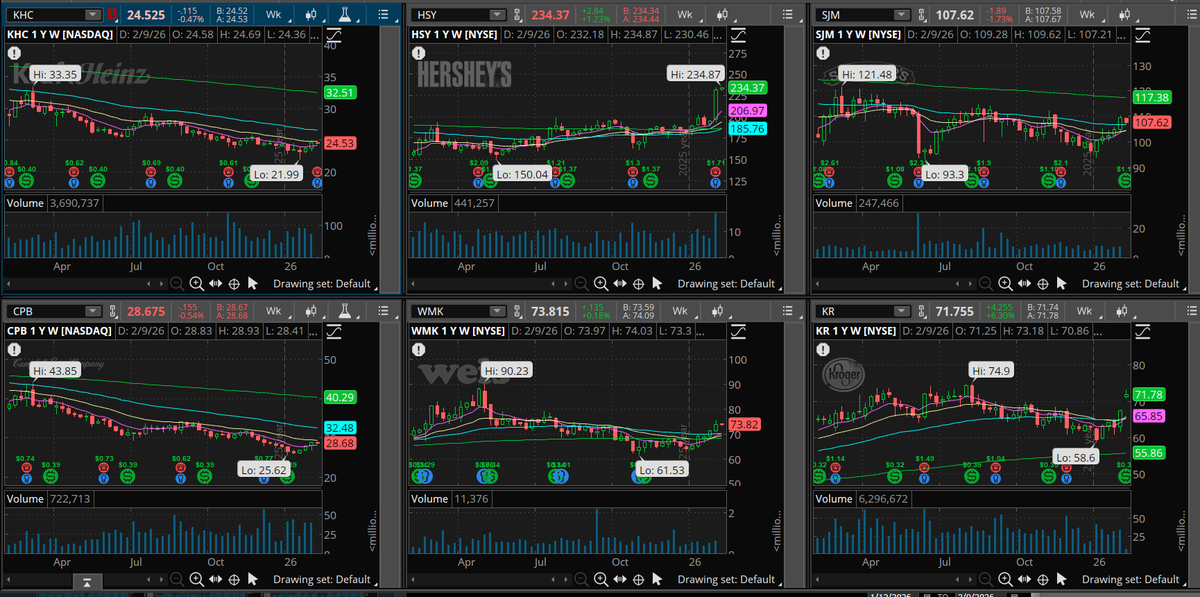Open the CPB symbol selector dropdown
Screen dimensions: 1200x597
point(92,311)
